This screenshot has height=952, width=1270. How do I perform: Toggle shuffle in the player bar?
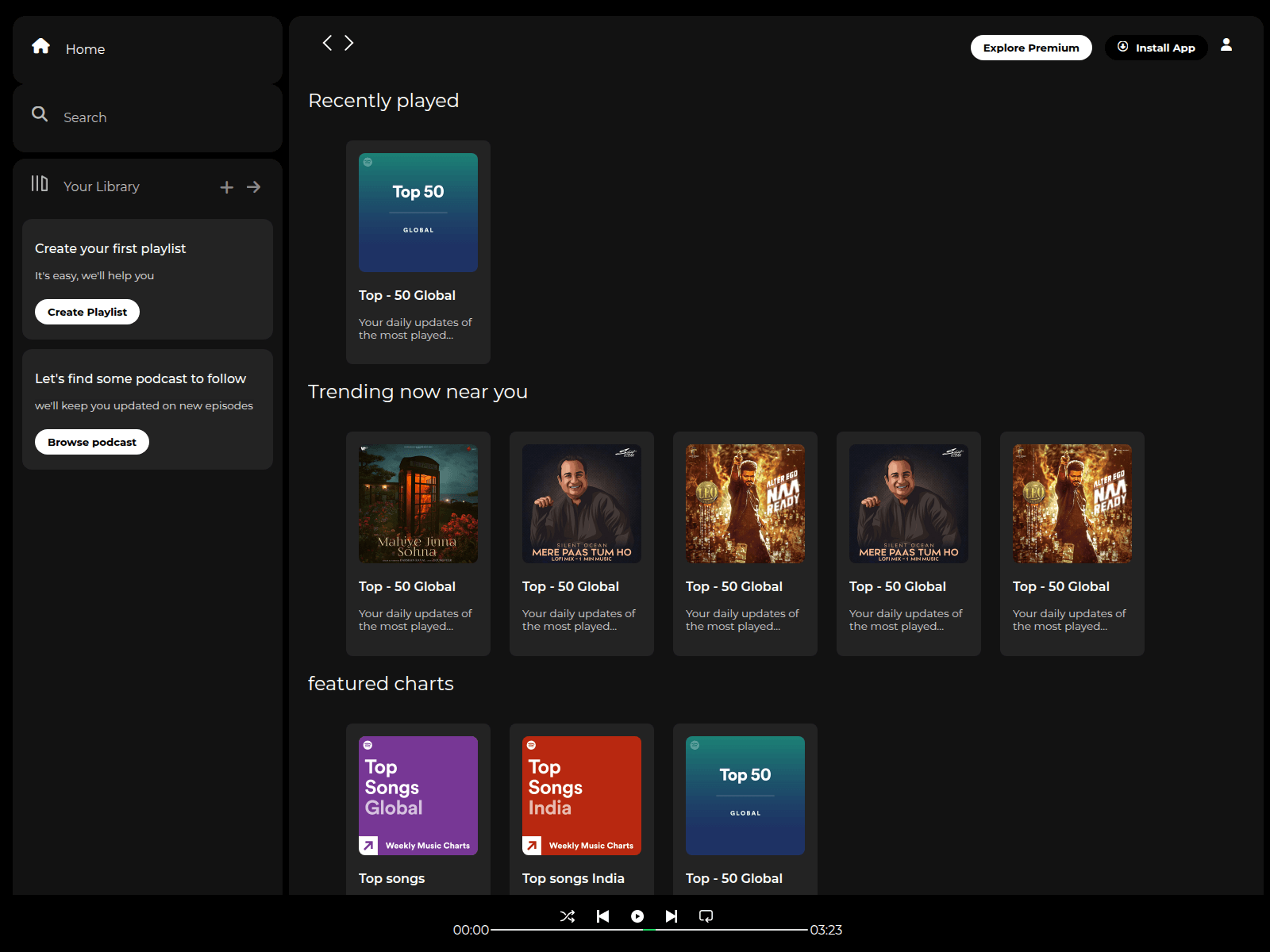pyautogui.click(x=568, y=916)
